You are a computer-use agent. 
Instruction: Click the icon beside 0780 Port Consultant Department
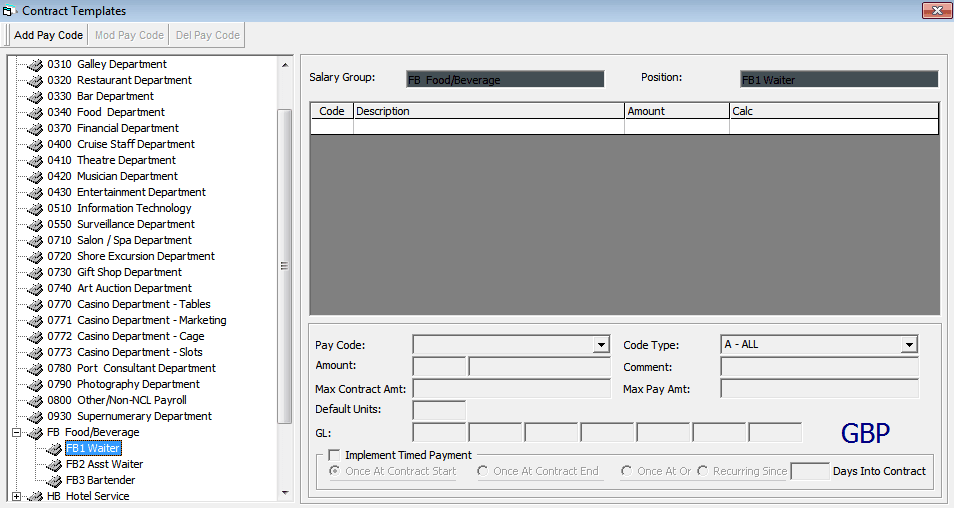point(35,369)
